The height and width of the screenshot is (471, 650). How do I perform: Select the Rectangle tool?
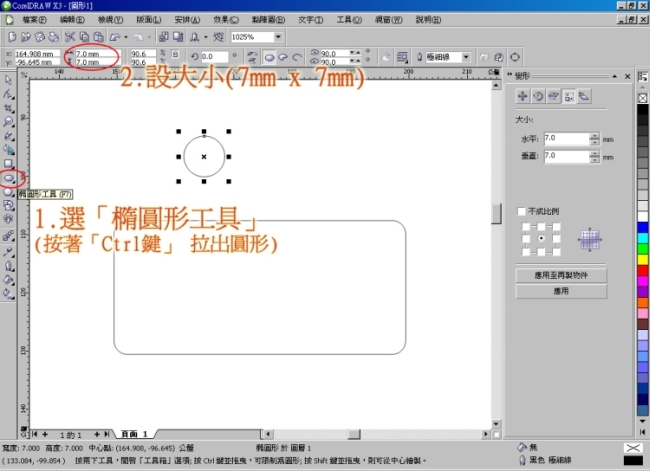pos(8,163)
